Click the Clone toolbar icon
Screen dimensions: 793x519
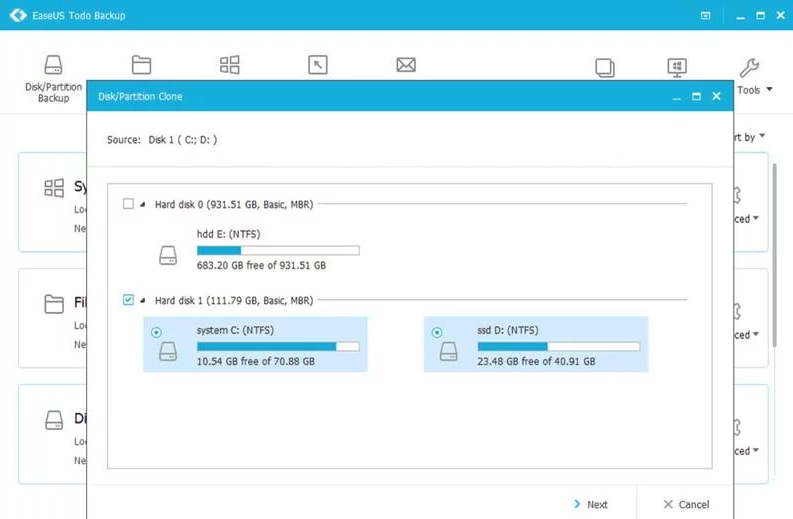(605, 67)
